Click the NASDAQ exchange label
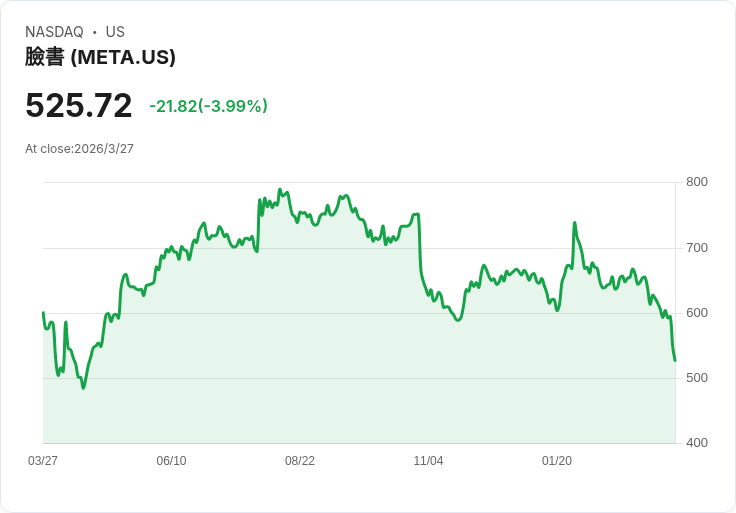The width and height of the screenshot is (736, 513). (x=54, y=32)
